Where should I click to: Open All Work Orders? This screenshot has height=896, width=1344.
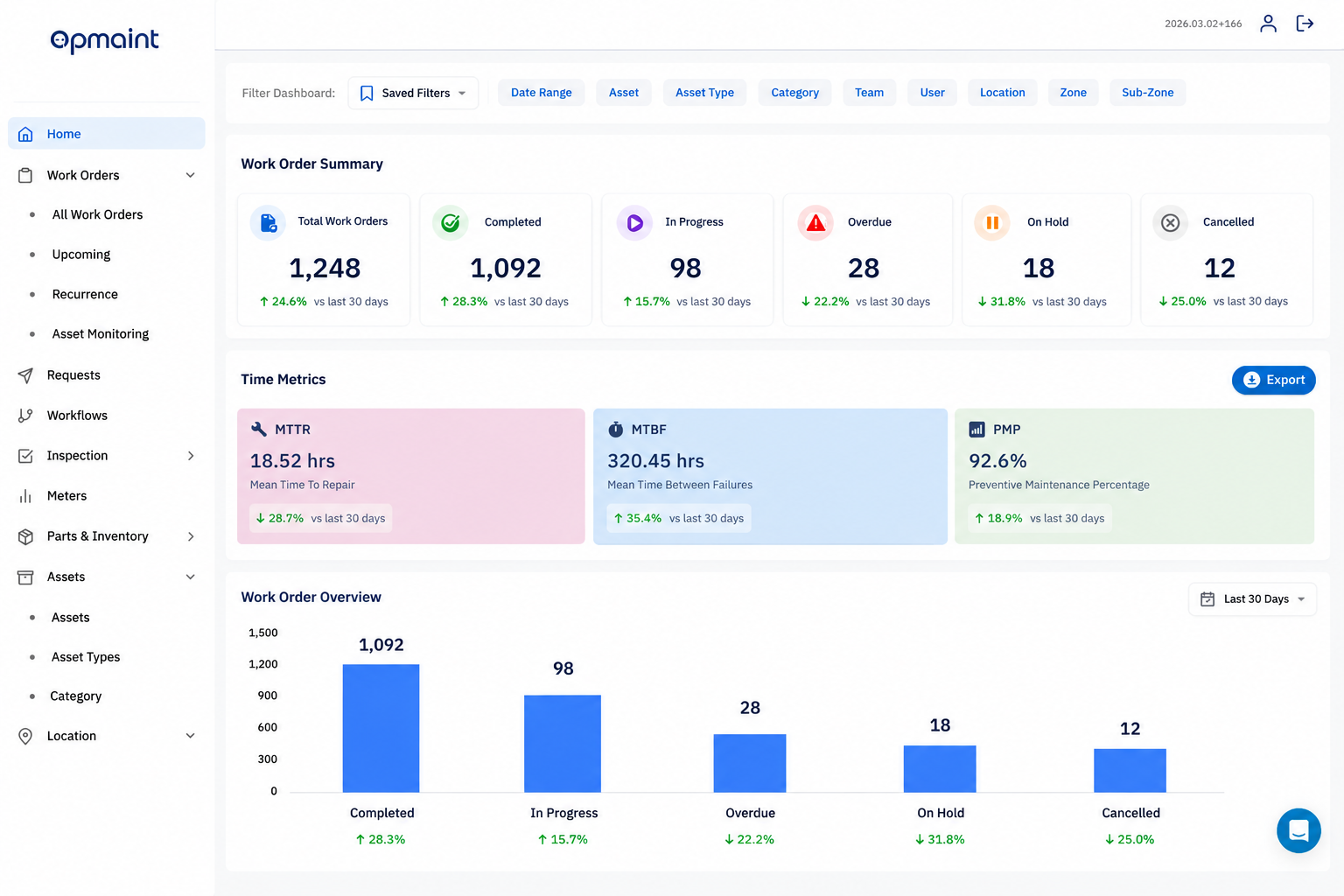click(97, 214)
